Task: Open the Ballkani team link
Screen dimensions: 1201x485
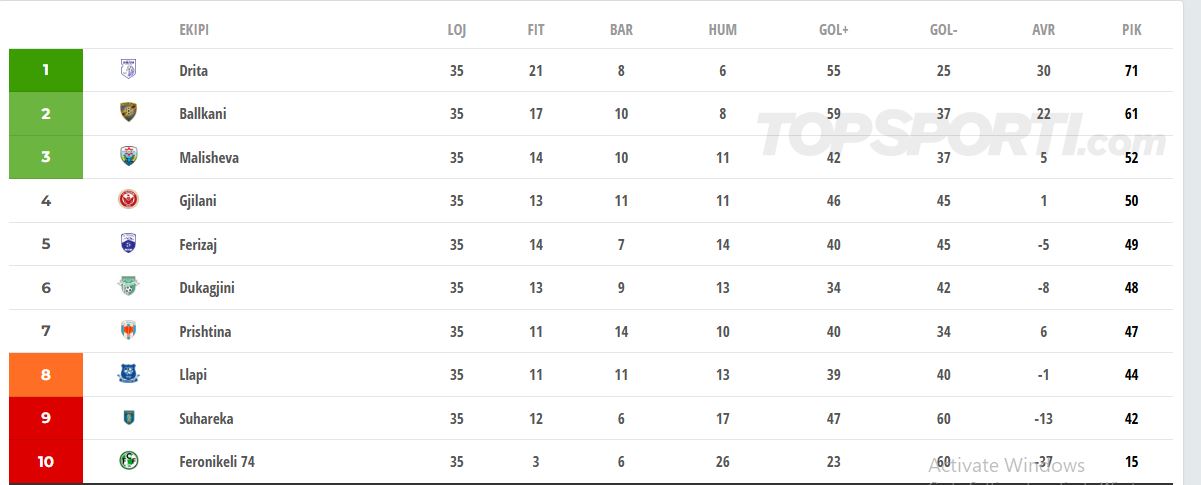Action: [x=203, y=114]
